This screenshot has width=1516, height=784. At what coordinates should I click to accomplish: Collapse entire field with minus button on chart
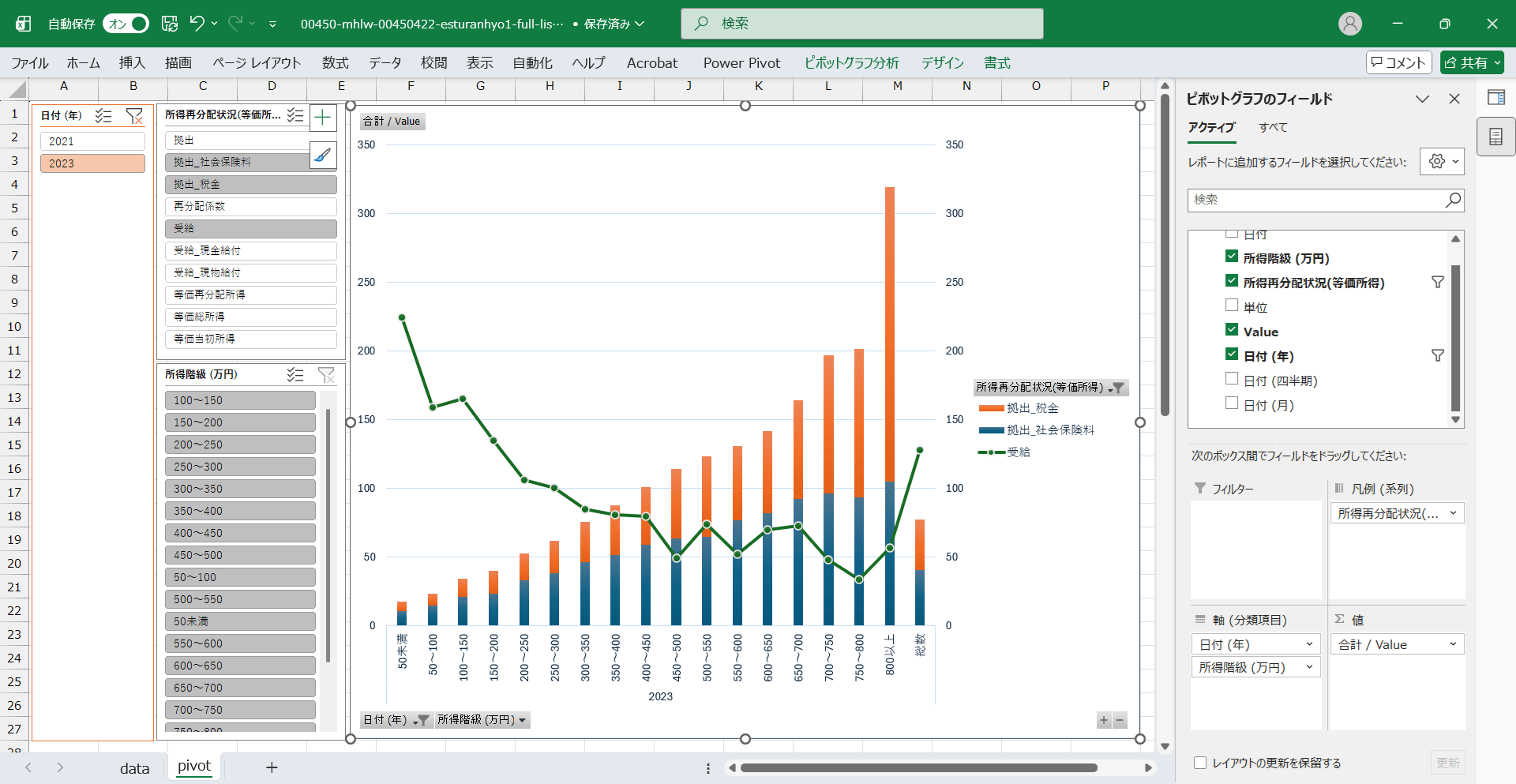[1119, 720]
